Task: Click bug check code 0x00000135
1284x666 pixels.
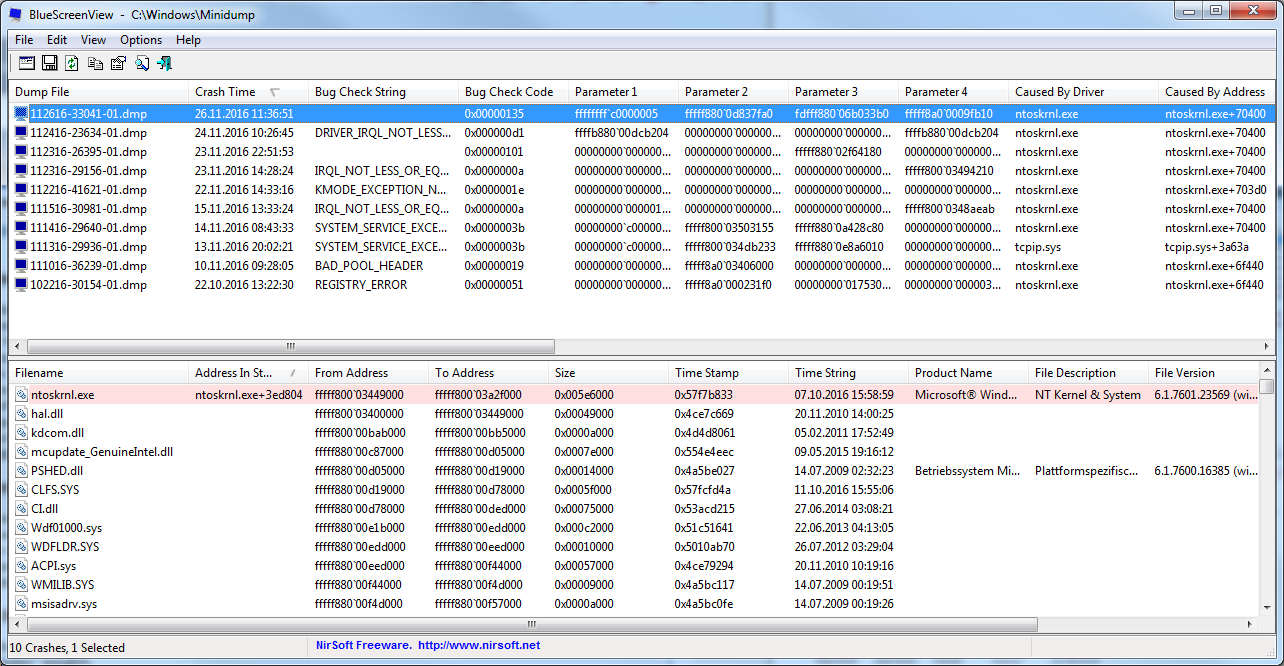Action: [x=494, y=114]
